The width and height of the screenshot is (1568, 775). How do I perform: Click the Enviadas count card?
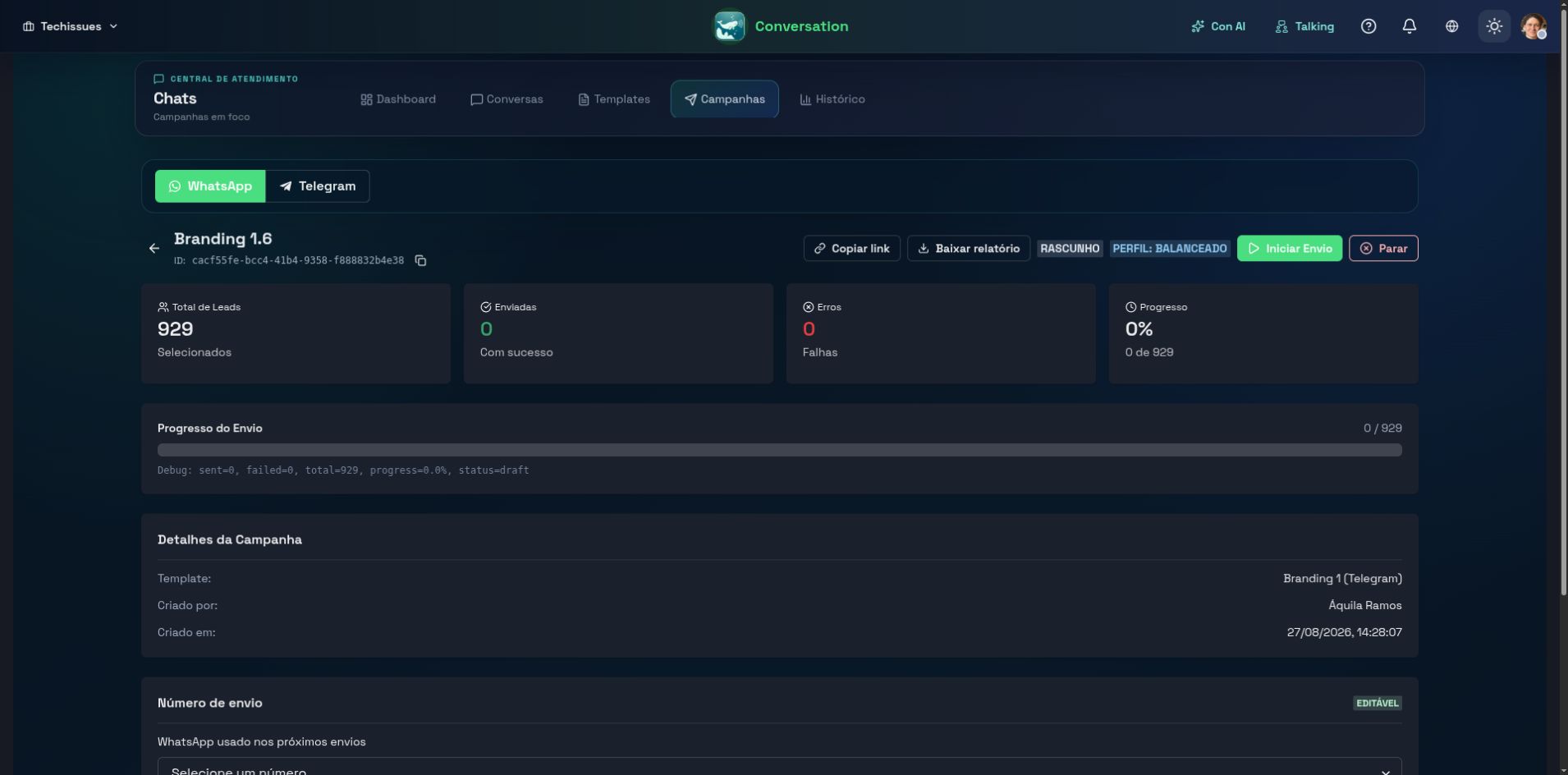tap(618, 333)
